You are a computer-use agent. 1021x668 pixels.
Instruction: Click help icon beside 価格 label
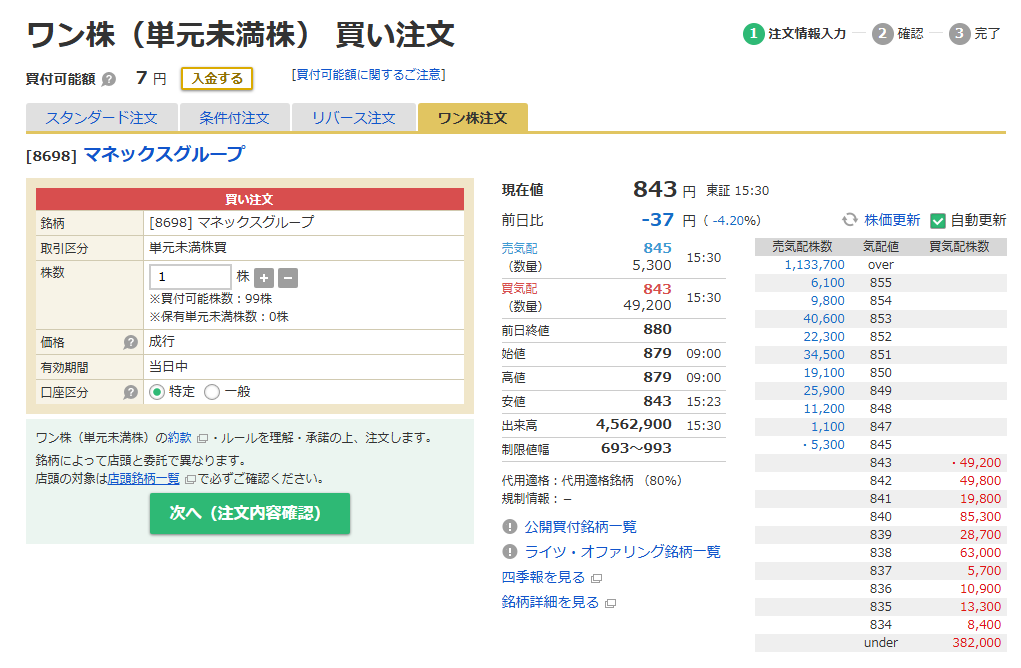tap(130, 342)
